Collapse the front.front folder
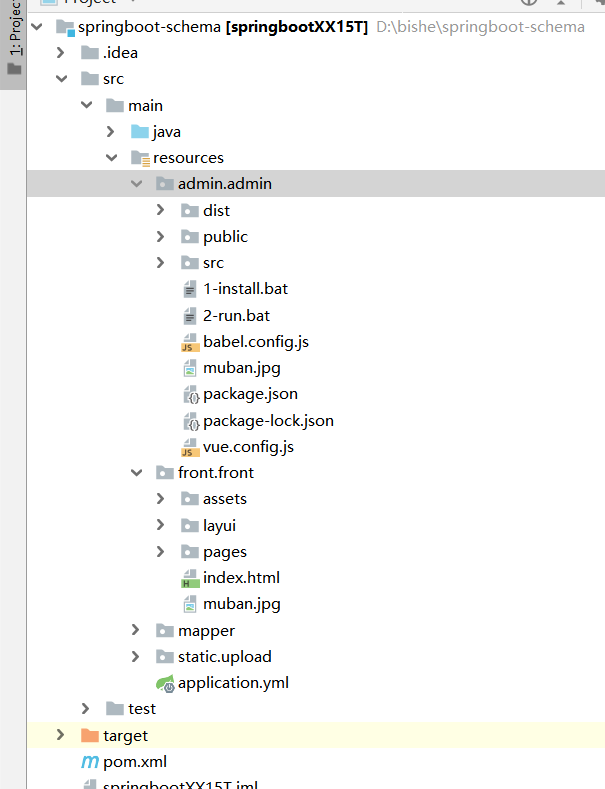Screen dimensions: 605x789 (136, 473)
